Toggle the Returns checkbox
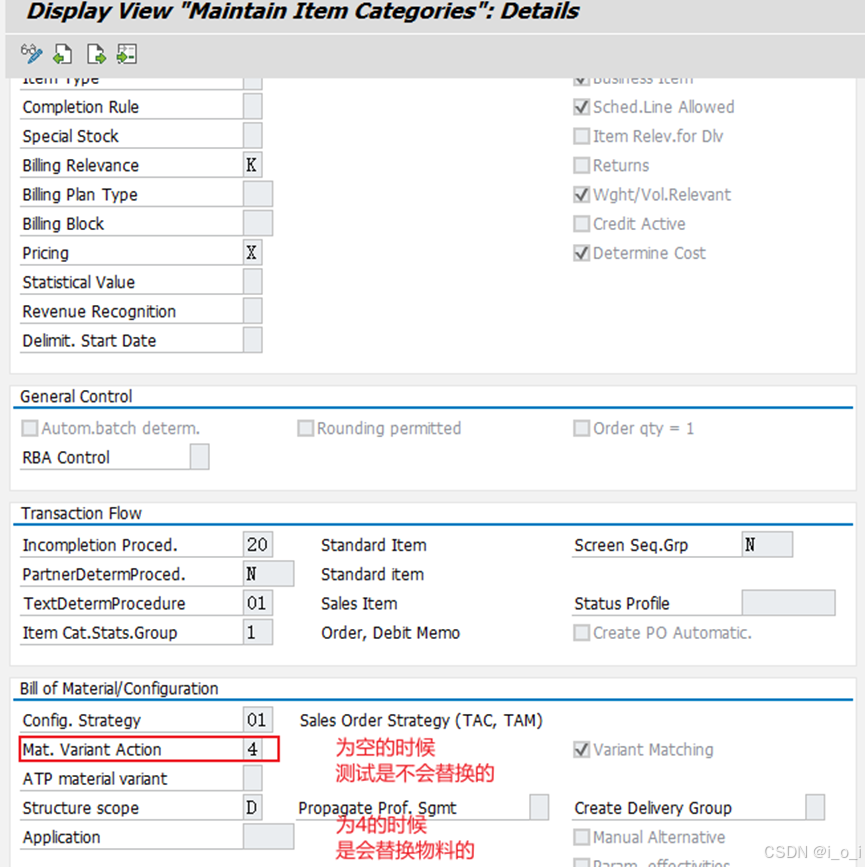The height and width of the screenshot is (867, 865). pos(581,165)
